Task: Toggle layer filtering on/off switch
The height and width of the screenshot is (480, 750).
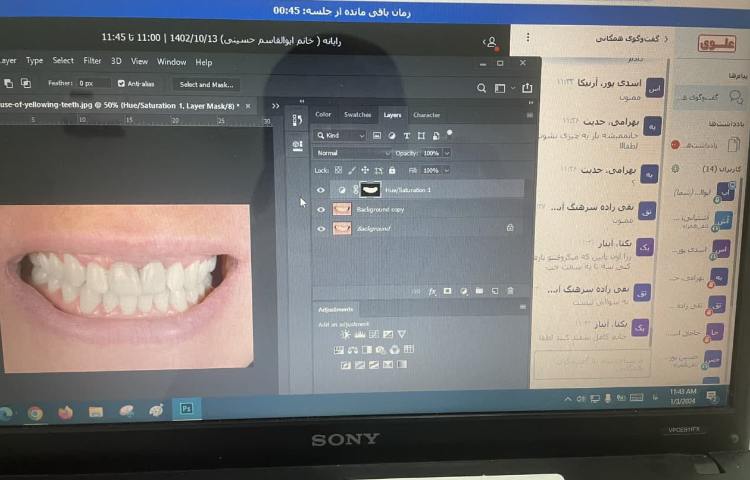Action: point(449,133)
